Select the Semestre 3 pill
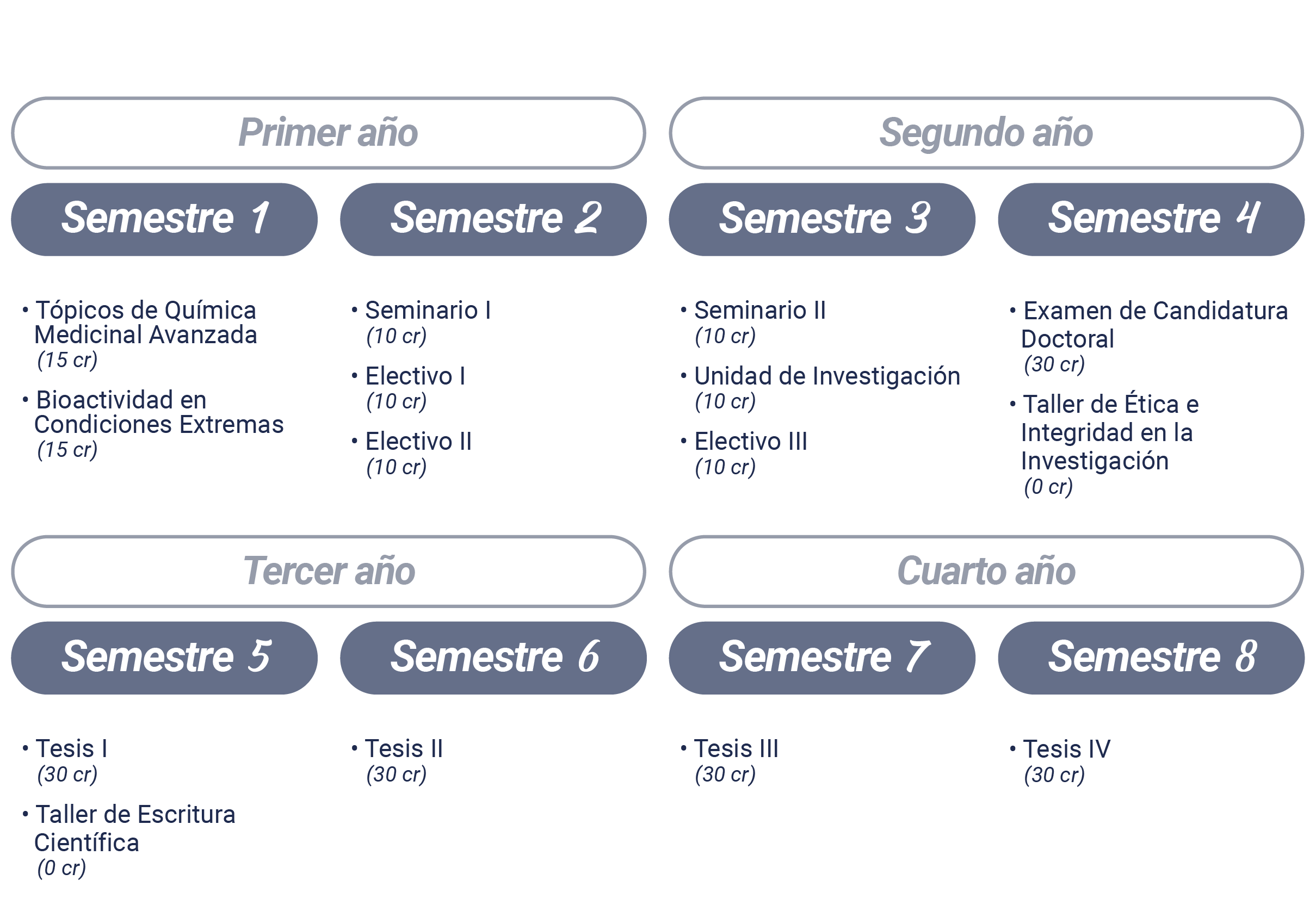 [x=822, y=219]
